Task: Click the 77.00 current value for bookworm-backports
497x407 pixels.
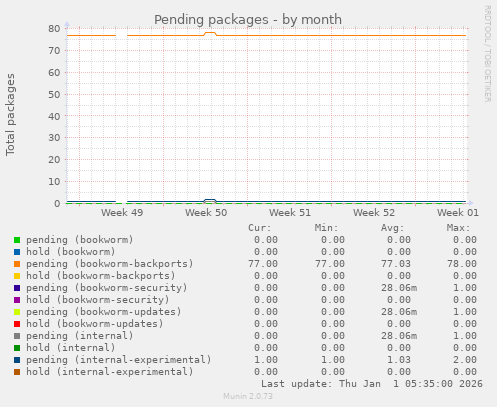Action: pyautogui.click(x=263, y=264)
